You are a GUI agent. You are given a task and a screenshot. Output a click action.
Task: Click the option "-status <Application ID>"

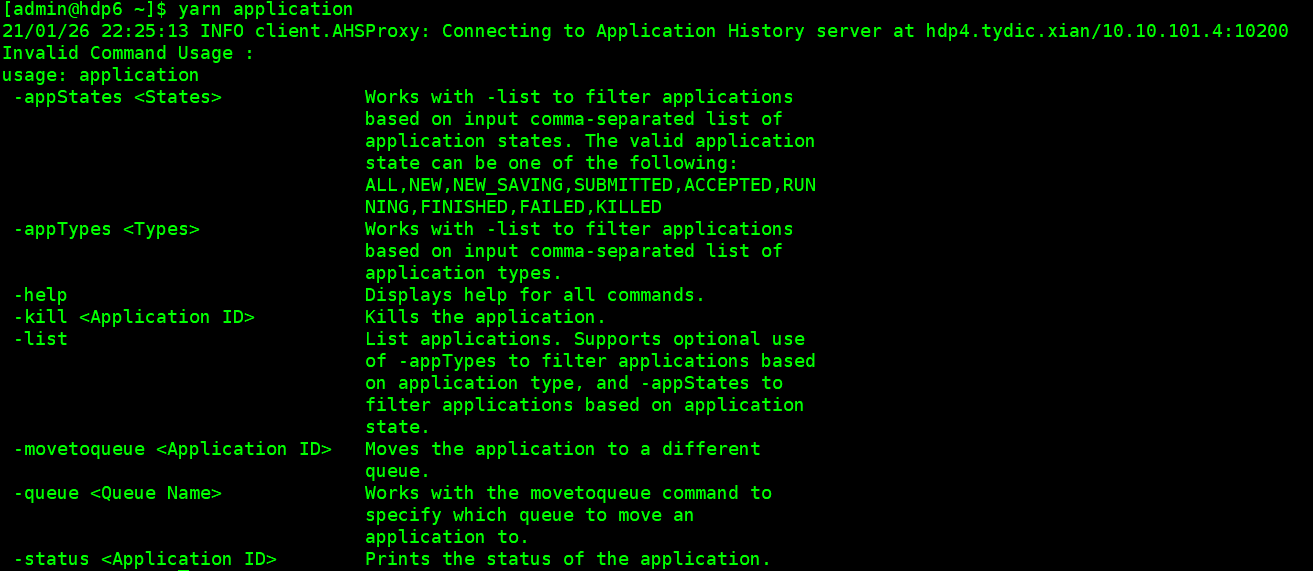coord(145,559)
